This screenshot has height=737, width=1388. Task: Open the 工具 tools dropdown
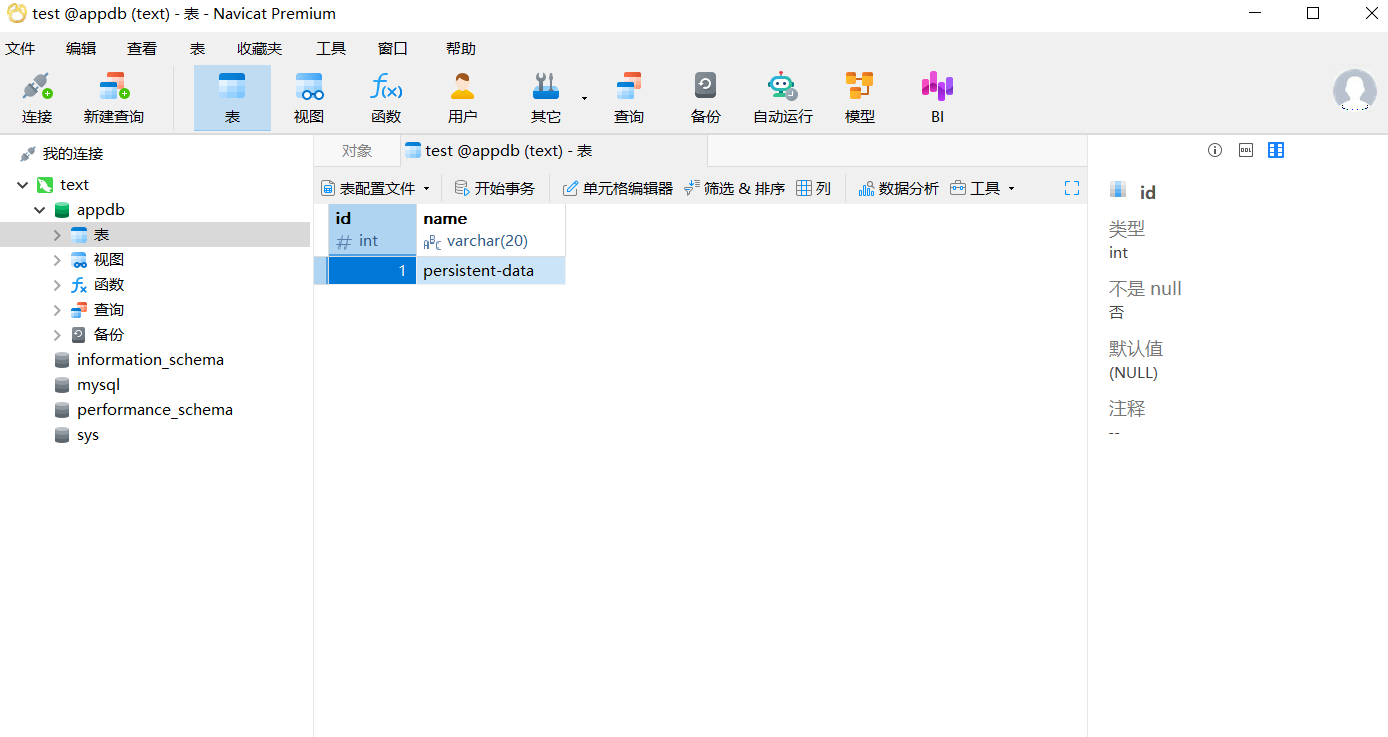982,188
